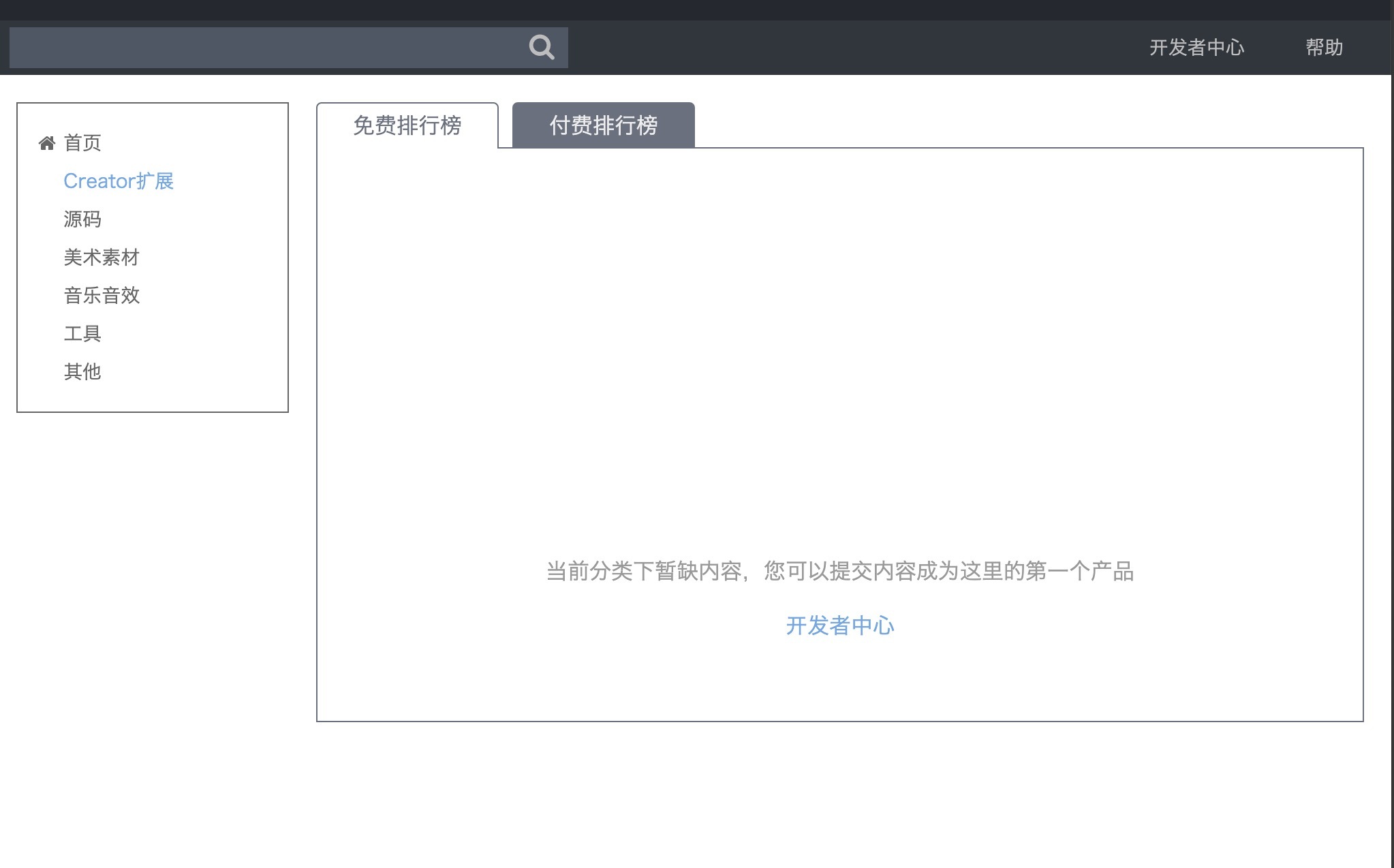Click the magnifier search icon

click(541, 47)
